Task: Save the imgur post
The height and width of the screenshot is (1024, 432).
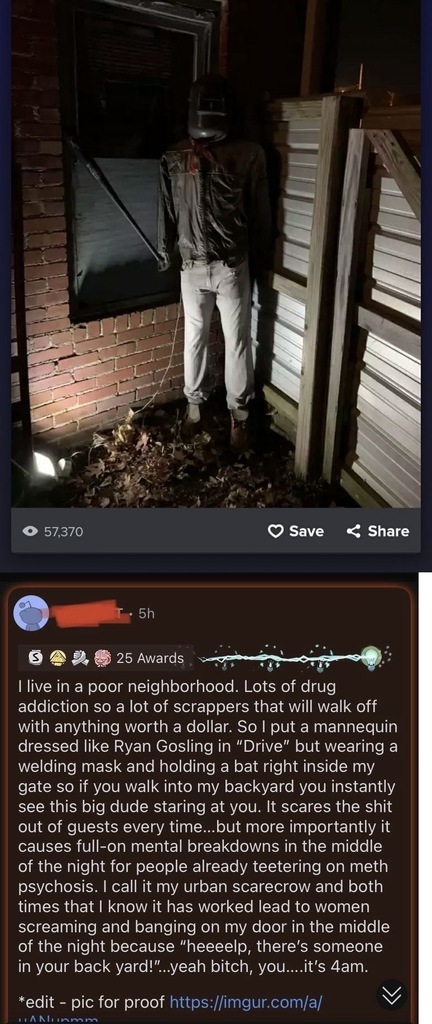Action: tap(296, 532)
